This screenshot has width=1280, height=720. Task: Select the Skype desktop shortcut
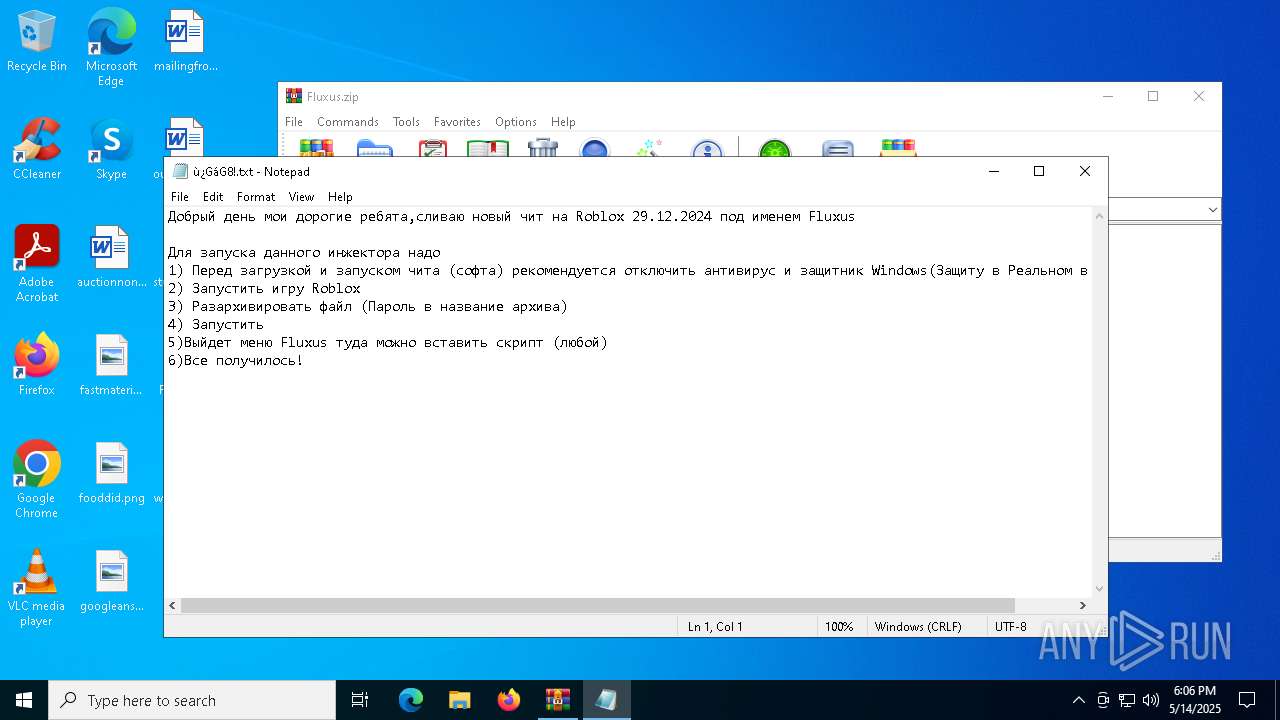pyautogui.click(x=111, y=149)
